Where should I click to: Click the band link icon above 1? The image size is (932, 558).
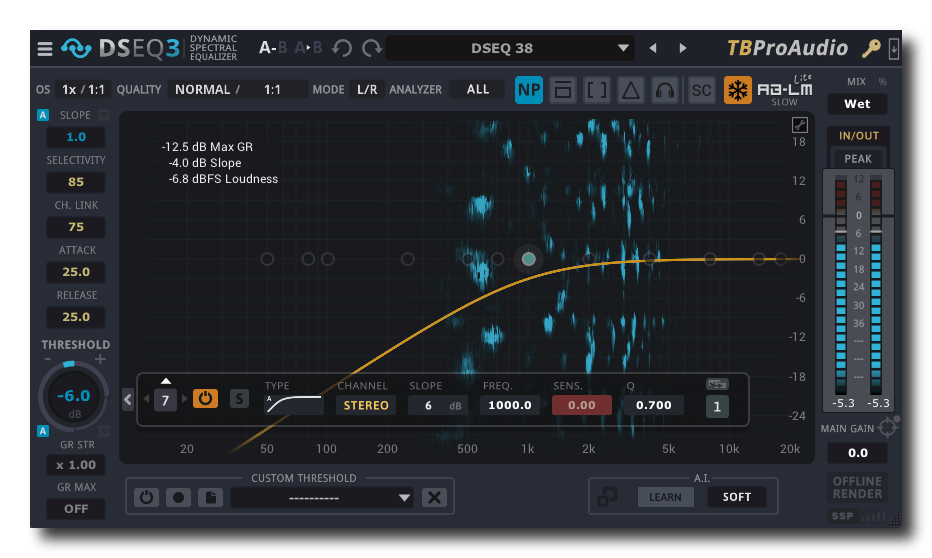coord(717,384)
